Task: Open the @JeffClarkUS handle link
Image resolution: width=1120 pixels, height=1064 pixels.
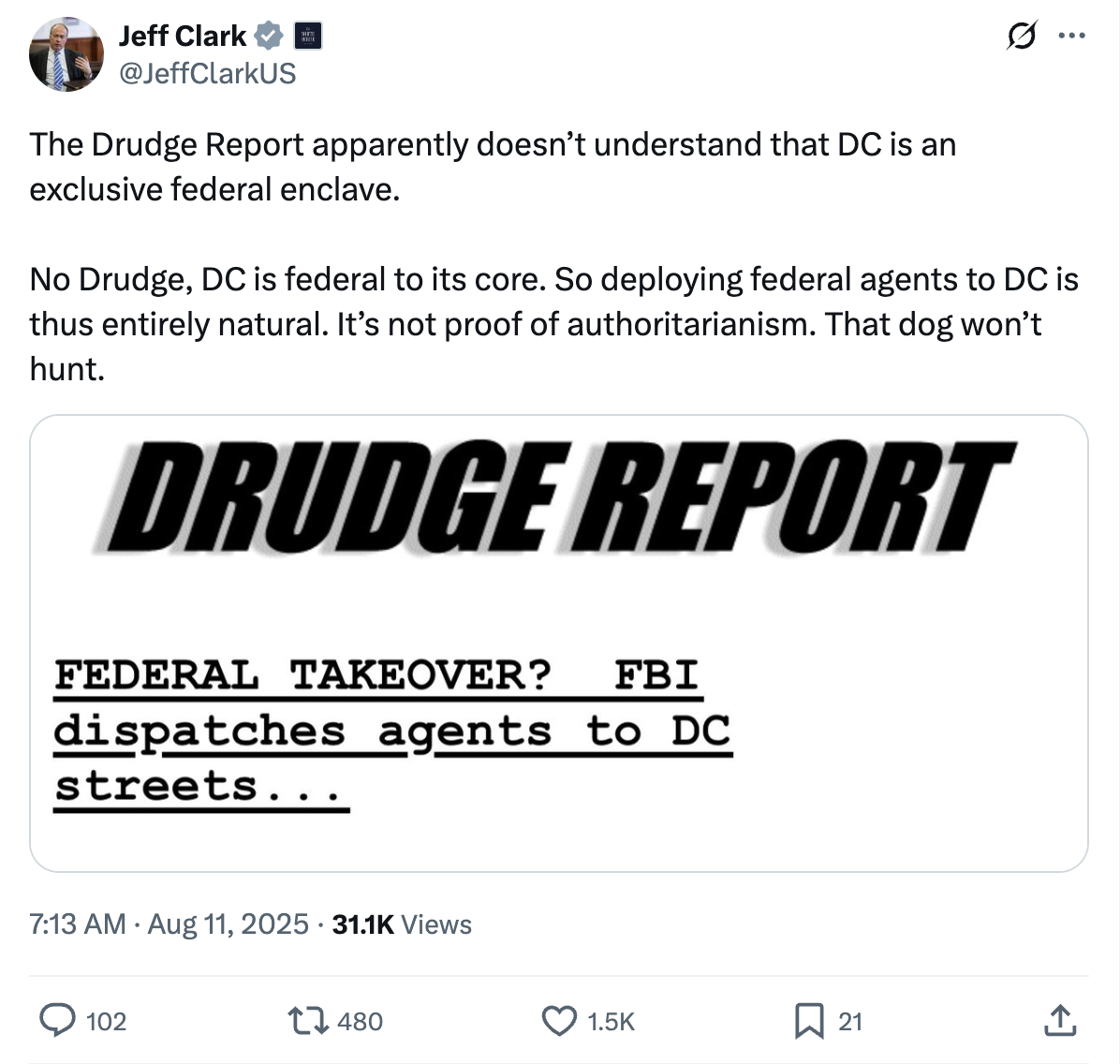Action: [x=207, y=74]
